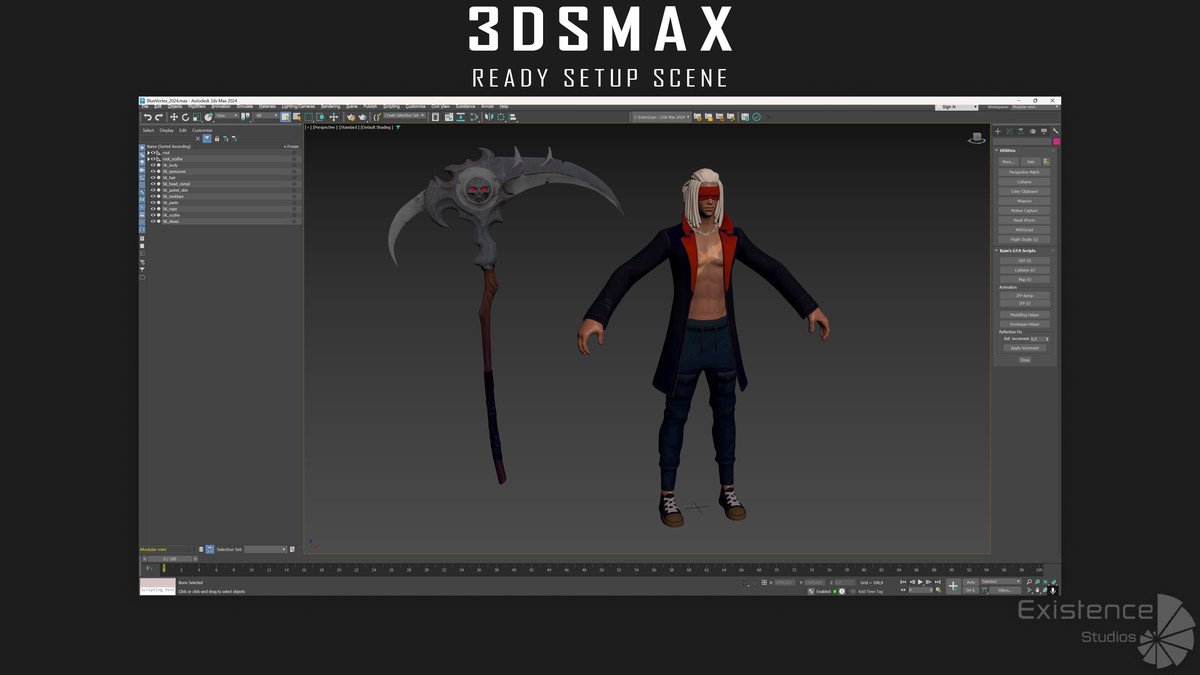Image resolution: width=1200 pixels, height=675 pixels.
Task: Open Selection Set dropdown below Scene Explorer
Action: 266,549
